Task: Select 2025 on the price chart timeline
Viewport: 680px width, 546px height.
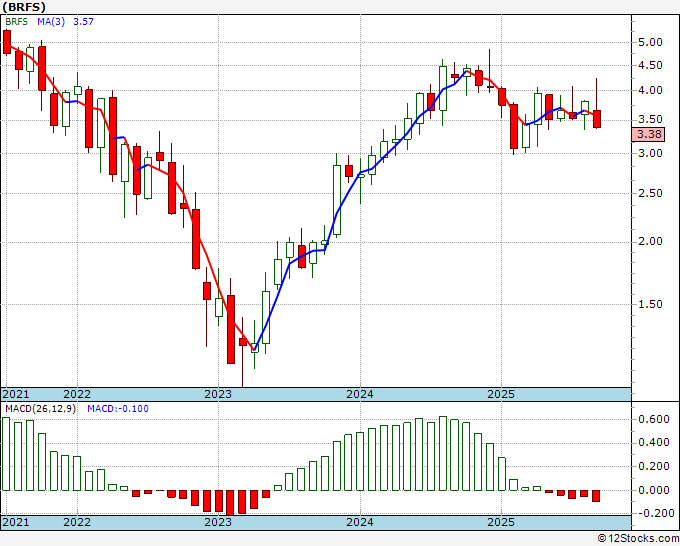Action: click(x=501, y=394)
